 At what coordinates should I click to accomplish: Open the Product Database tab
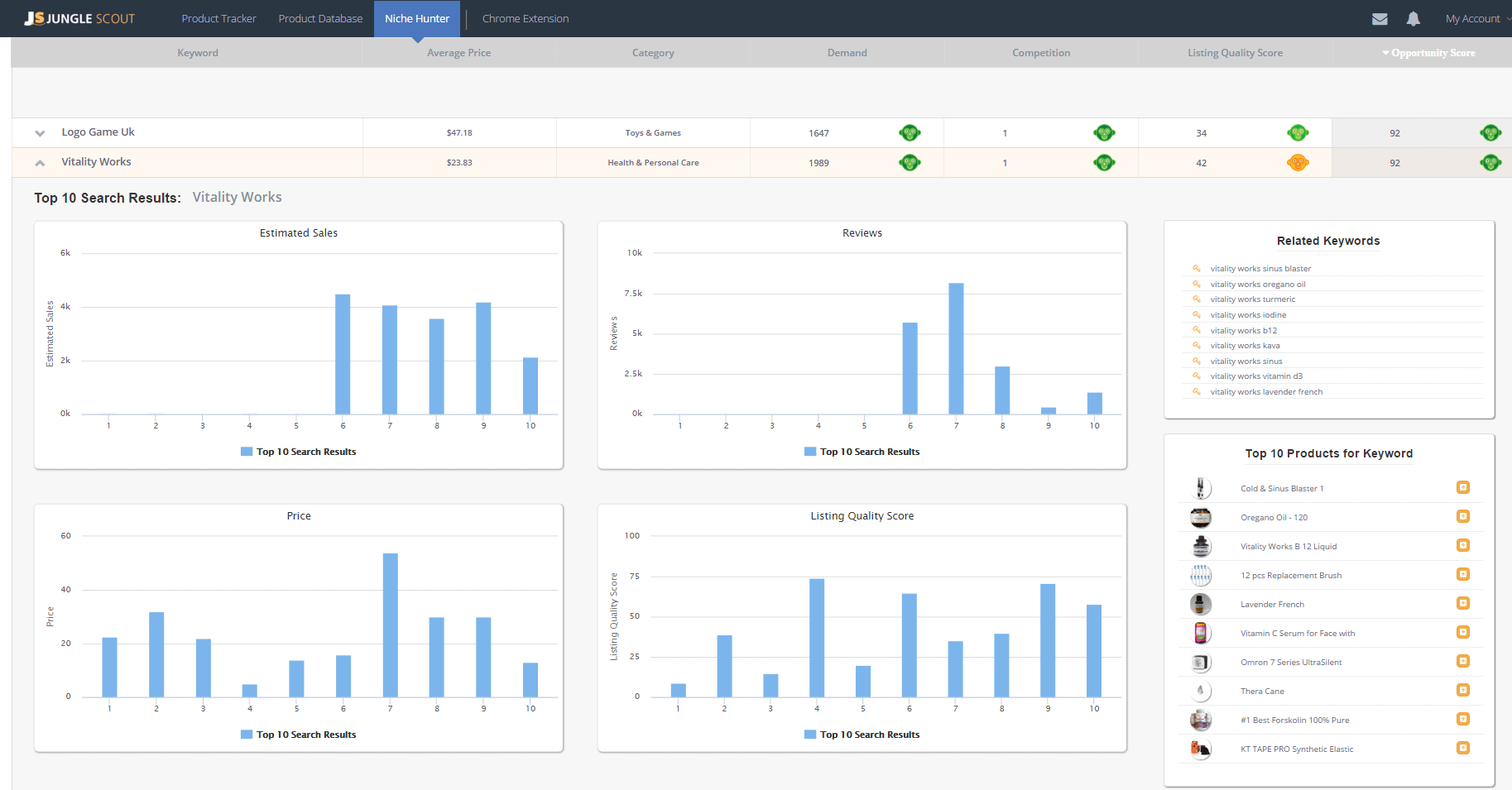(320, 18)
